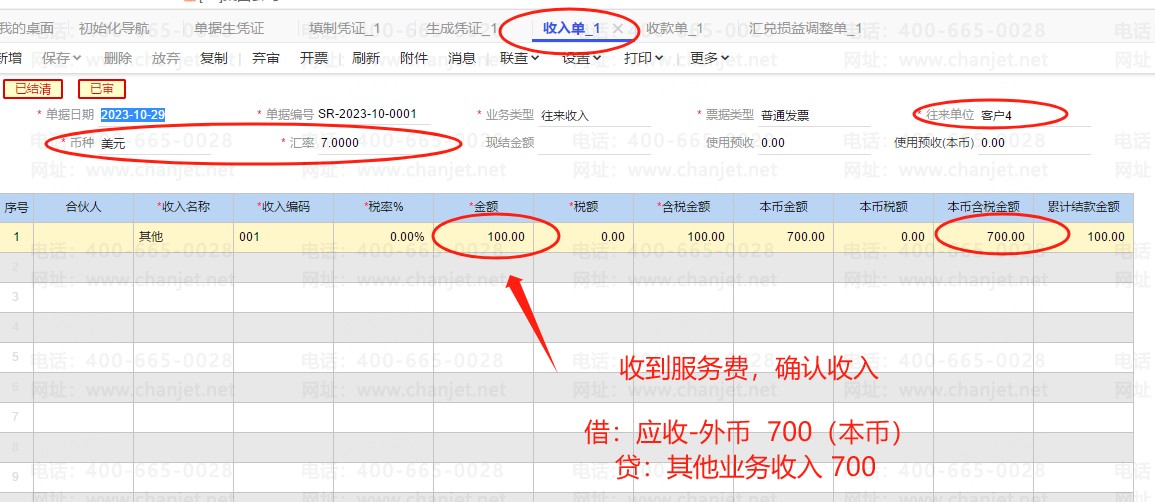
Task: Click the 700.00 cell in 本币金额 column
Action: click(784, 237)
